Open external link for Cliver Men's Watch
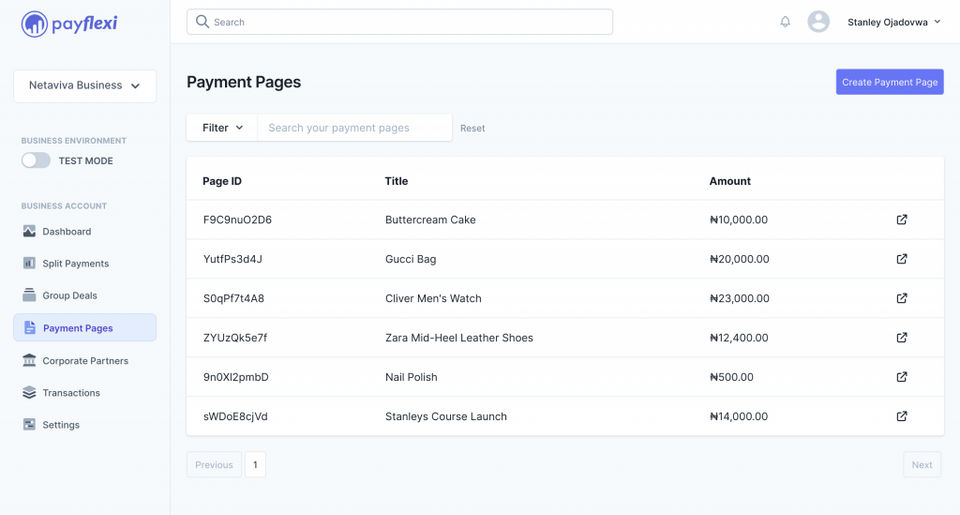This screenshot has height=515, width=960. click(x=901, y=298)
